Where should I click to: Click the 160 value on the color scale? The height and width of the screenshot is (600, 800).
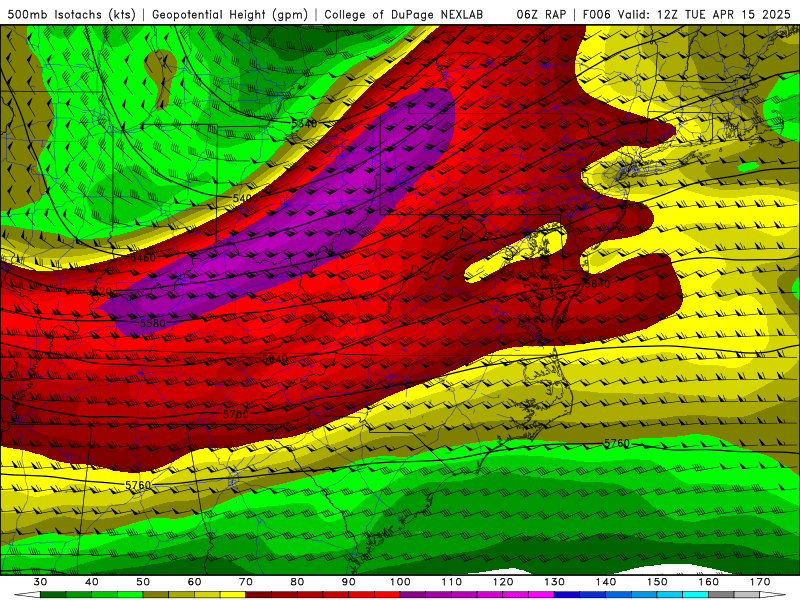pos(709,582)
